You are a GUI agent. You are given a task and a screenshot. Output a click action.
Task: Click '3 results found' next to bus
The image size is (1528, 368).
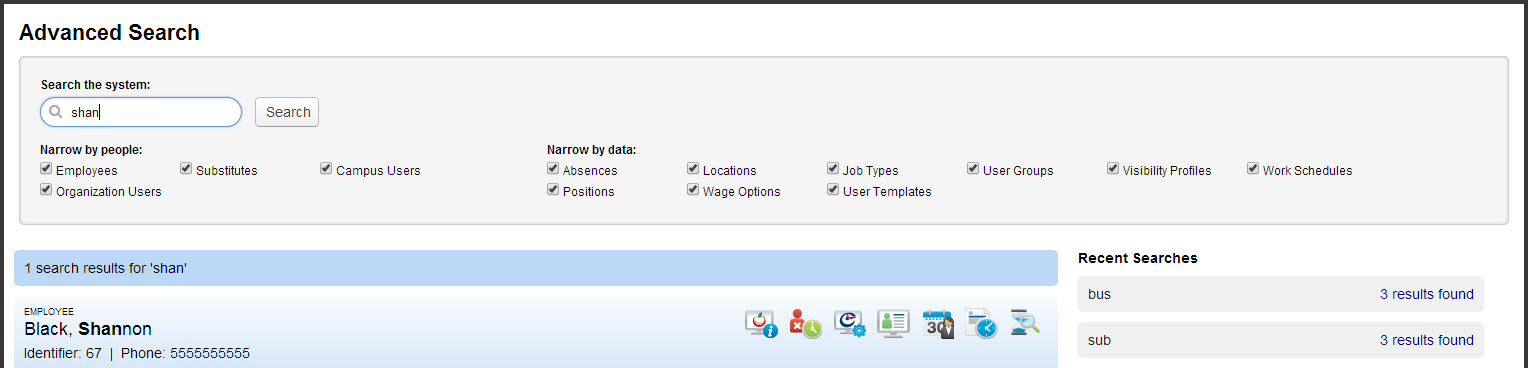coord(1427,294)
